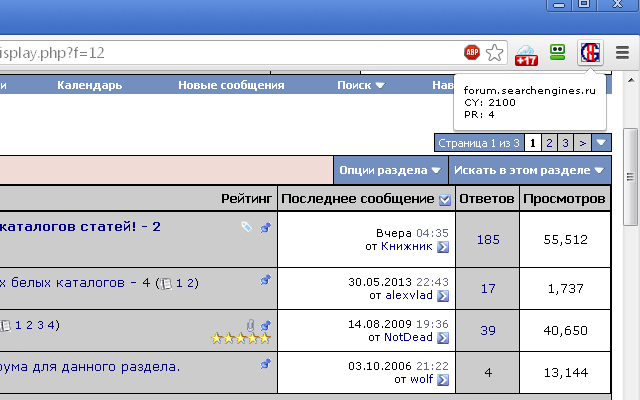
Task: Open the weather extension showing +17
Action: pos(526,55)
